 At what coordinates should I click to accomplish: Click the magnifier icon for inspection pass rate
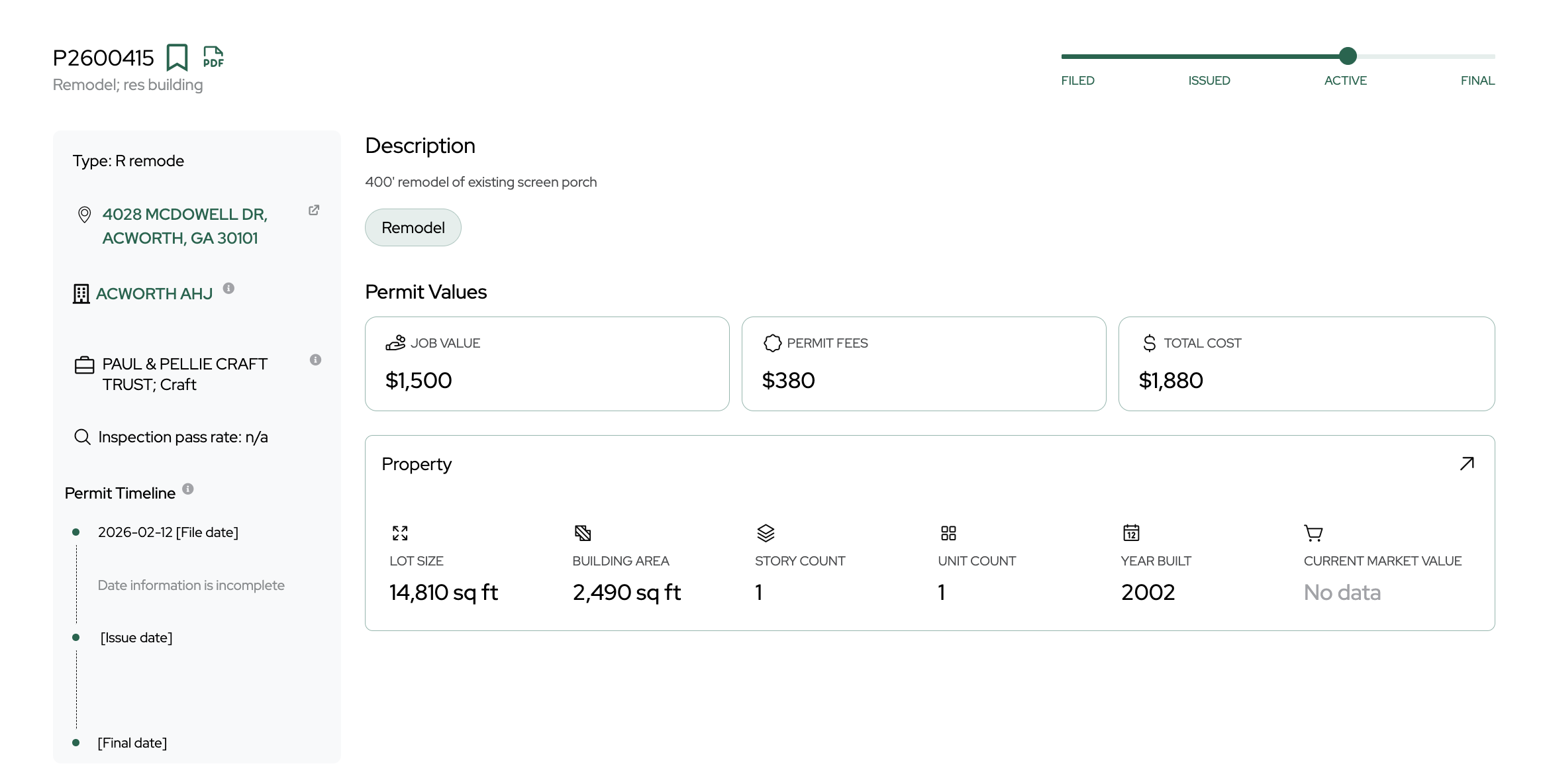click(x=82, y=437)
